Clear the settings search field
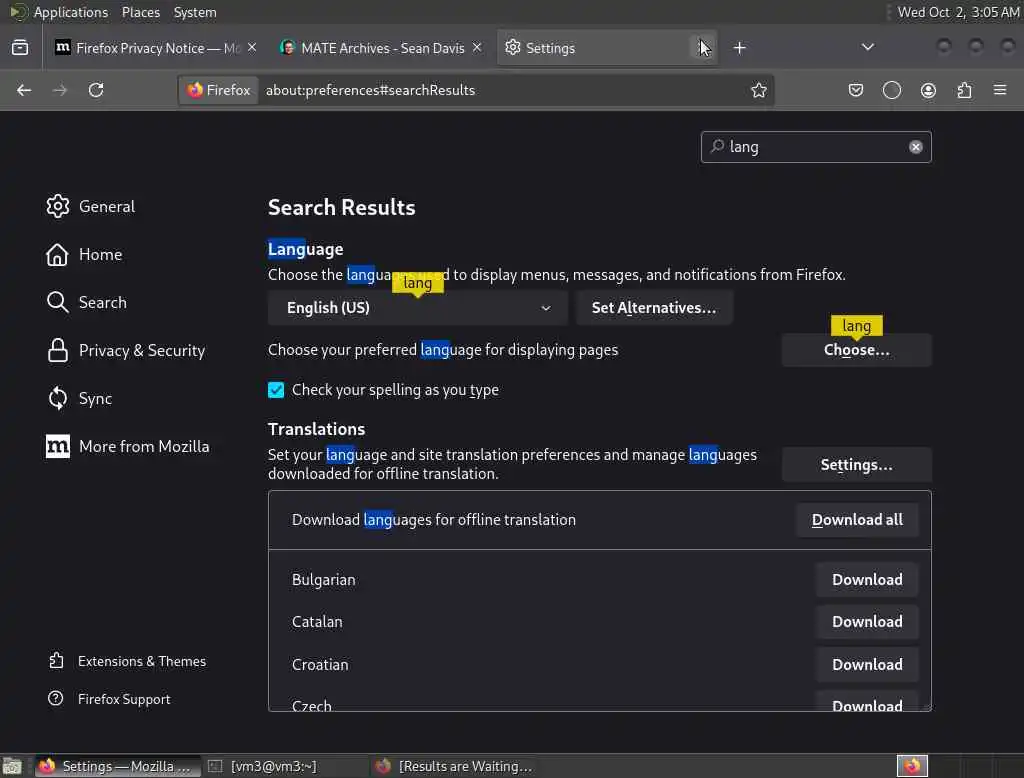The image size is (1024, 778). click(916, 147)
